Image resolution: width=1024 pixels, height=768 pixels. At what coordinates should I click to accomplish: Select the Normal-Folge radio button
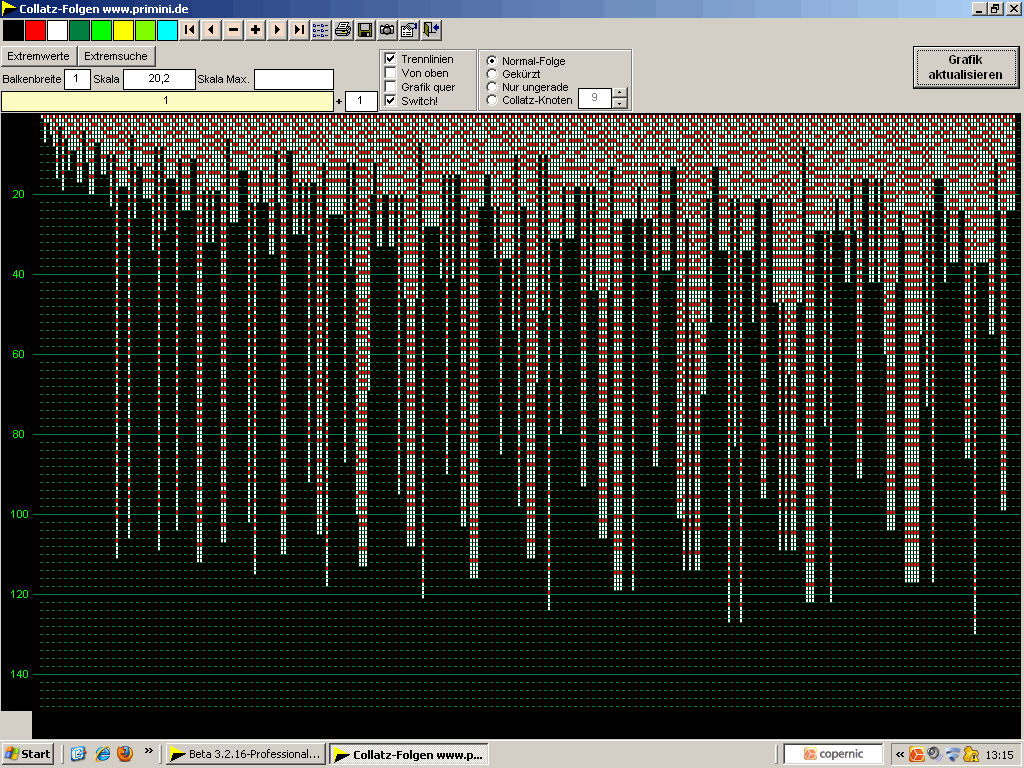(492, 61)
